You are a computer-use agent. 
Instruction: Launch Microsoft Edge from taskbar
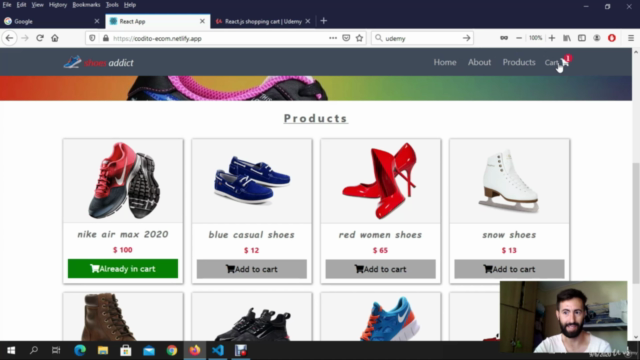coord(80,350)
